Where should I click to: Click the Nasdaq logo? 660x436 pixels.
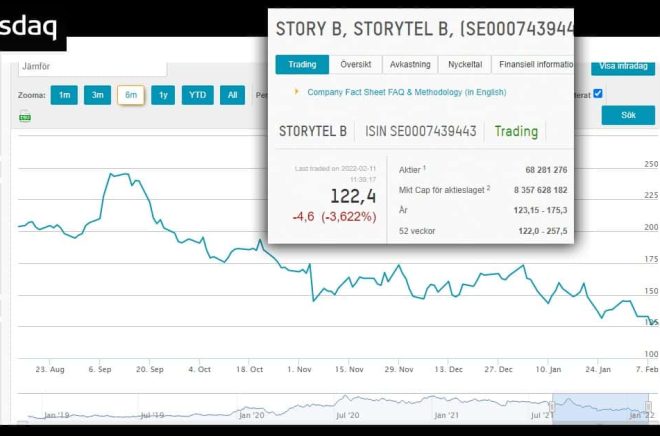29,27
